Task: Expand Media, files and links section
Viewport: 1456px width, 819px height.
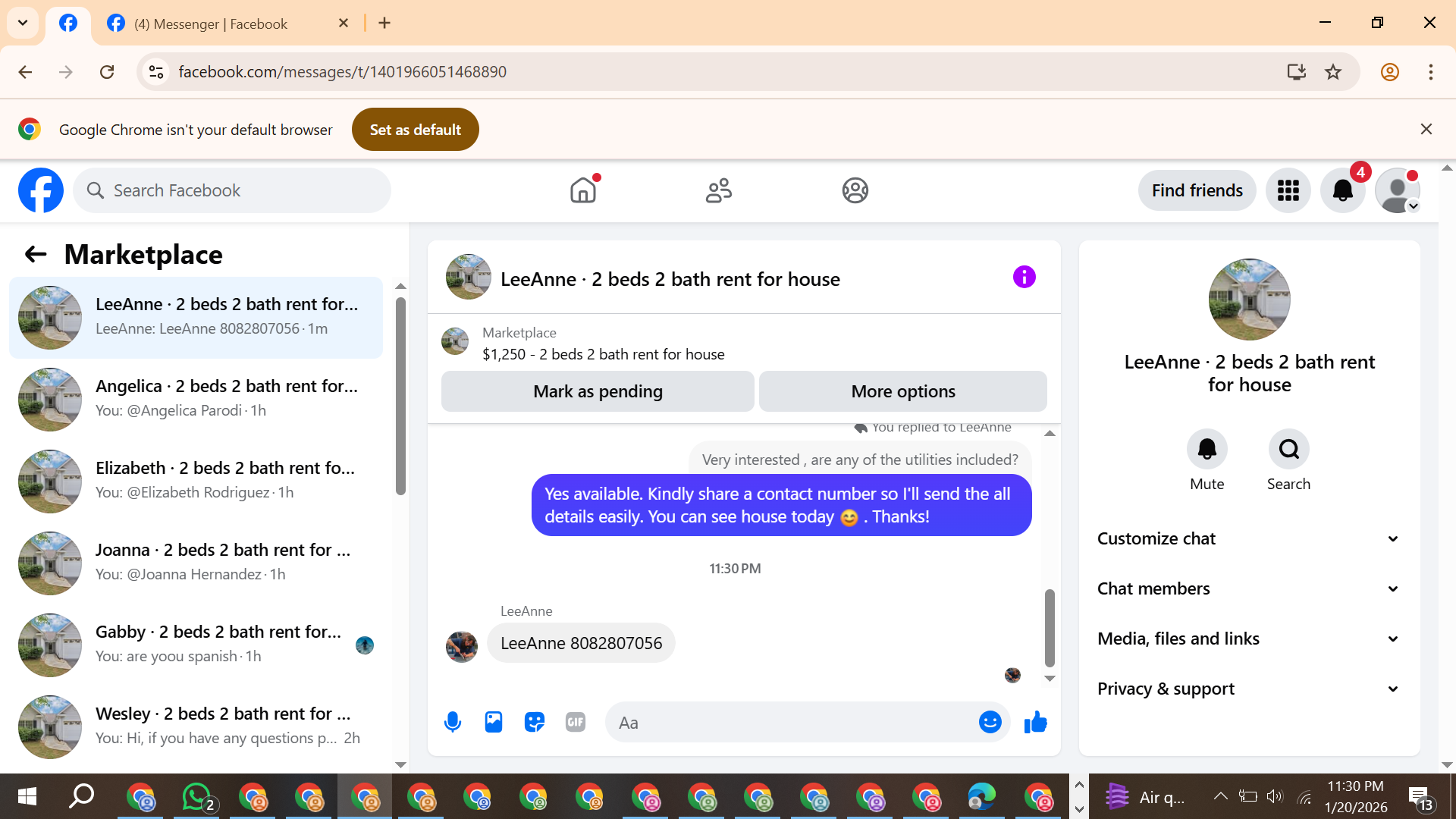Action: point(1248,639)
